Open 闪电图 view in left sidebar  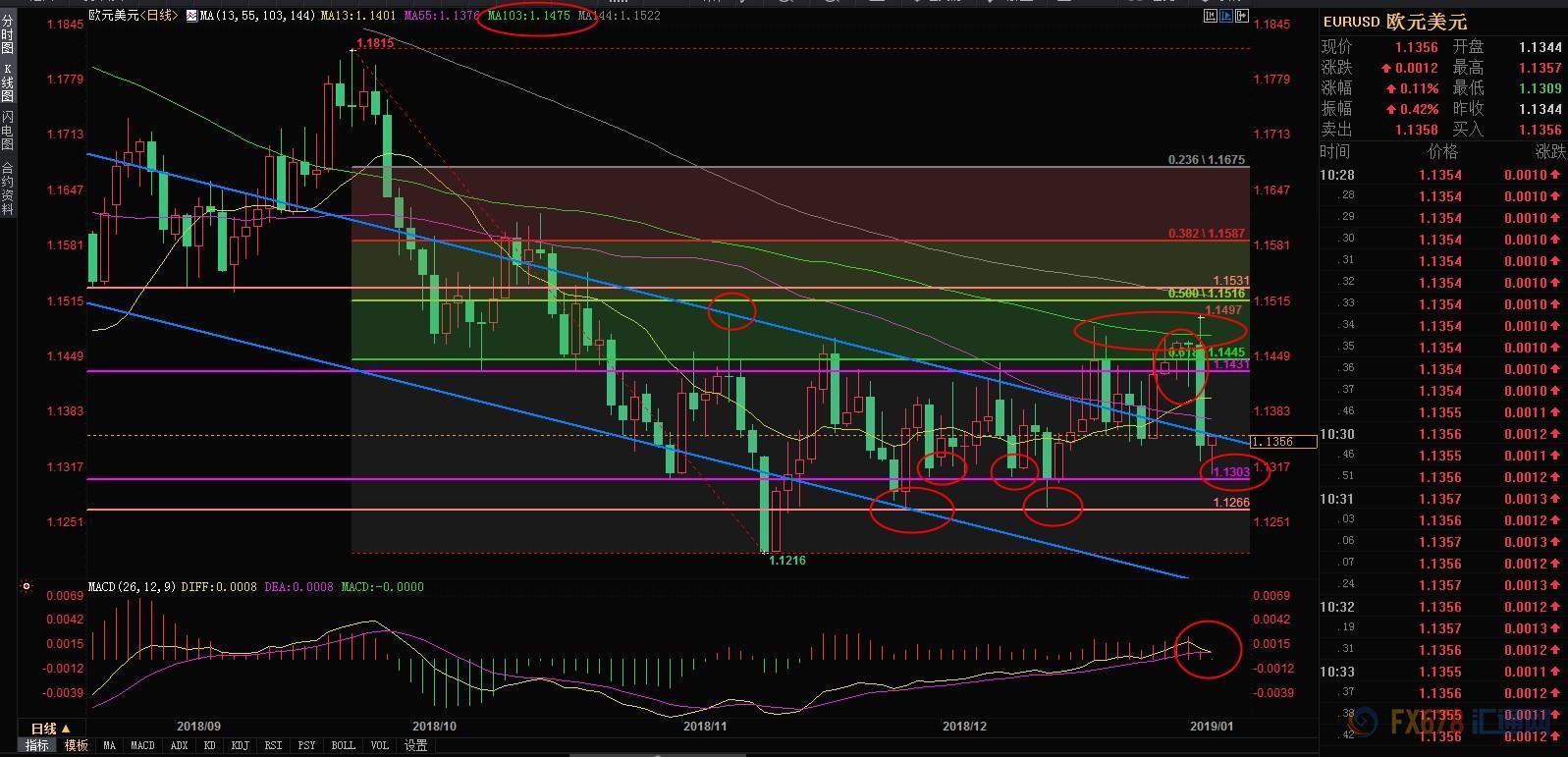7,131
